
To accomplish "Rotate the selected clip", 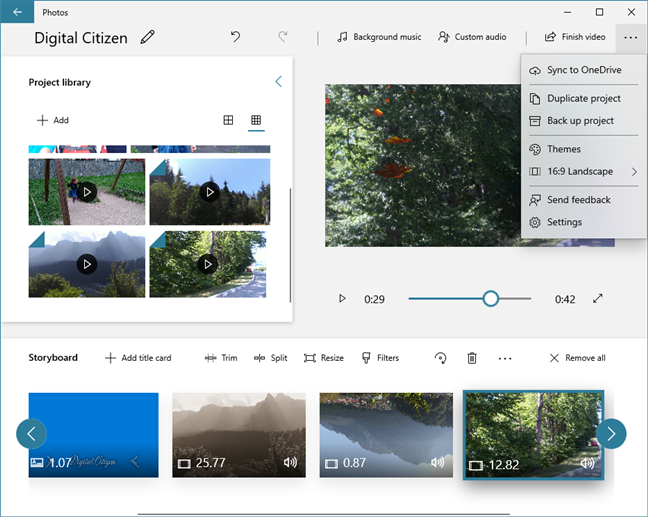I will 441,358.
